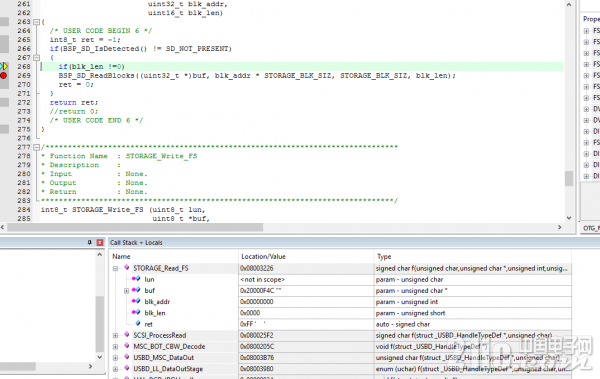The image size is (600, 379).
Task: Expand the USBD_MSC_DataOut stack frame
Action: click(x=115, y=358)
